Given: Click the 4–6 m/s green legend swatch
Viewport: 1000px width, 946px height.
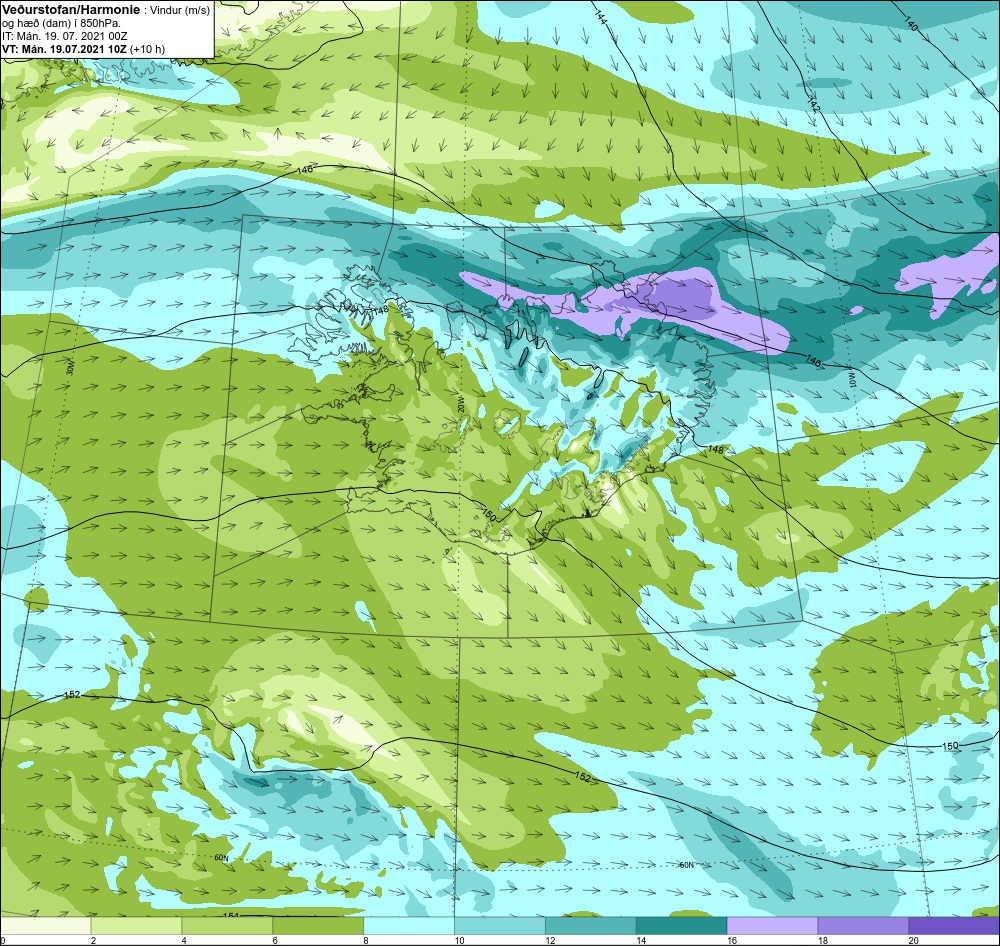Looking at the screenshot, I should [227, 925].
